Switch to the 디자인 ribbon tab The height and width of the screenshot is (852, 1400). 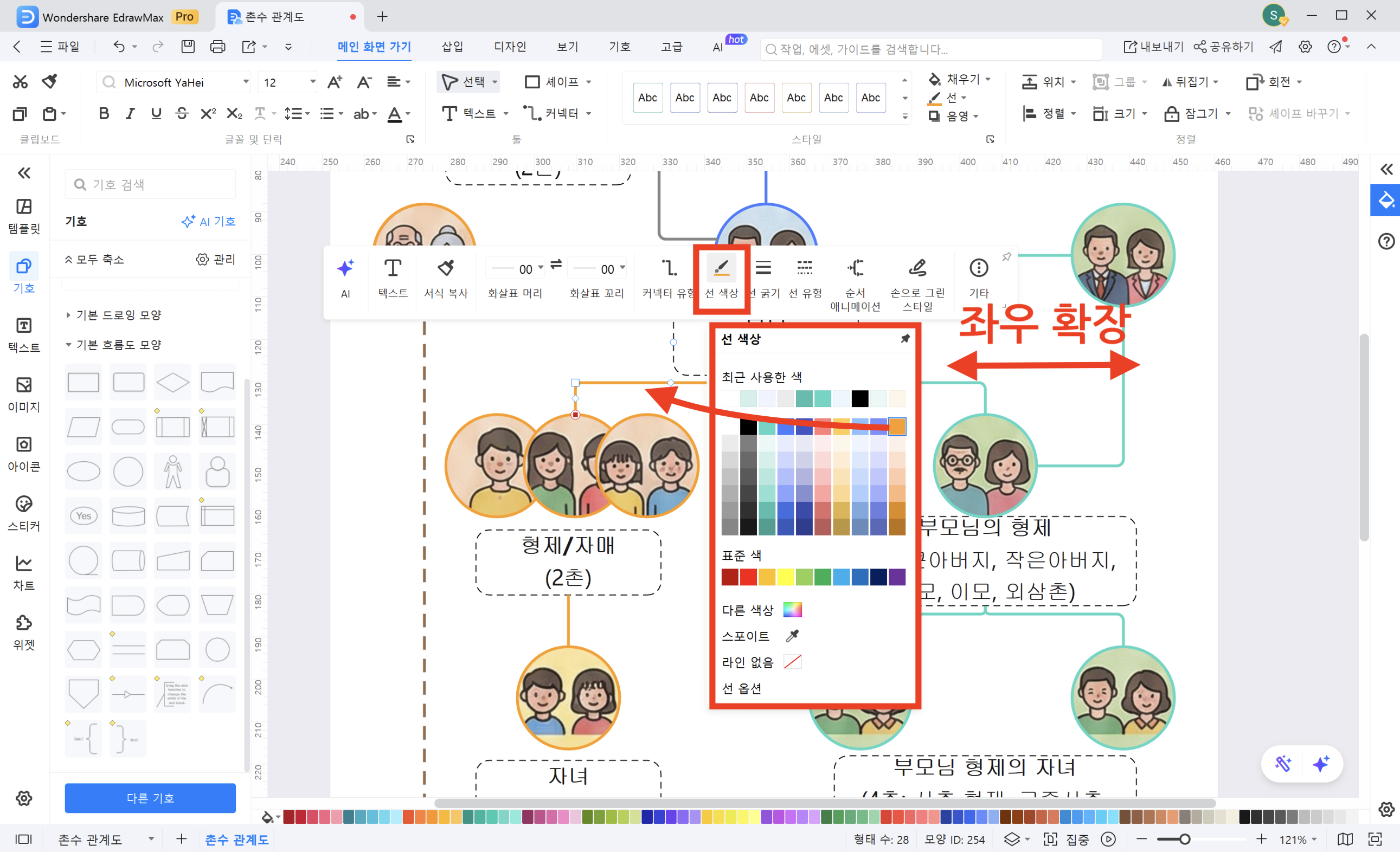click(510, 47)
